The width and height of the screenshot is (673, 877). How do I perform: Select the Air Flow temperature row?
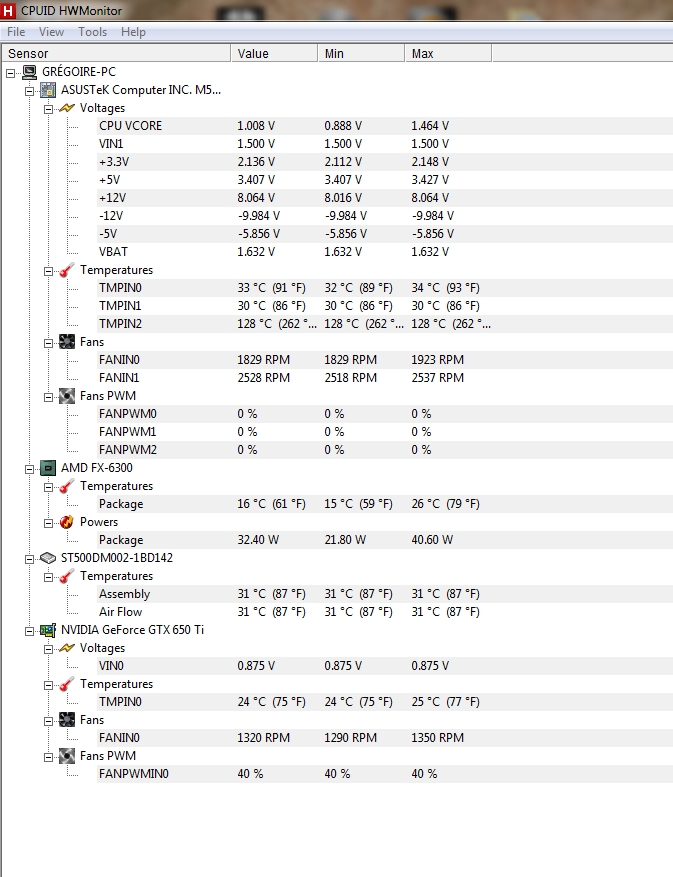coord(385,612)
